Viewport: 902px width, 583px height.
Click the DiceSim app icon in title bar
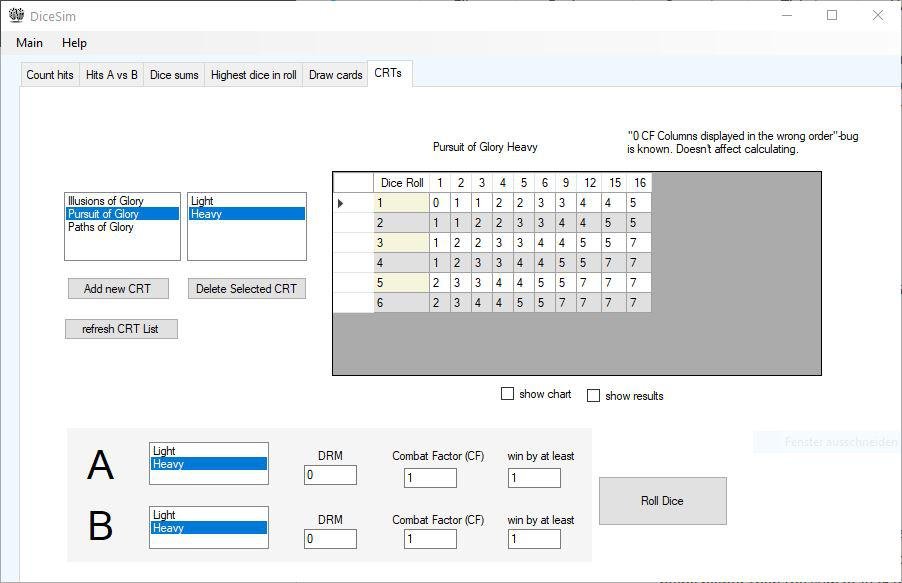(x=16, y=16)
